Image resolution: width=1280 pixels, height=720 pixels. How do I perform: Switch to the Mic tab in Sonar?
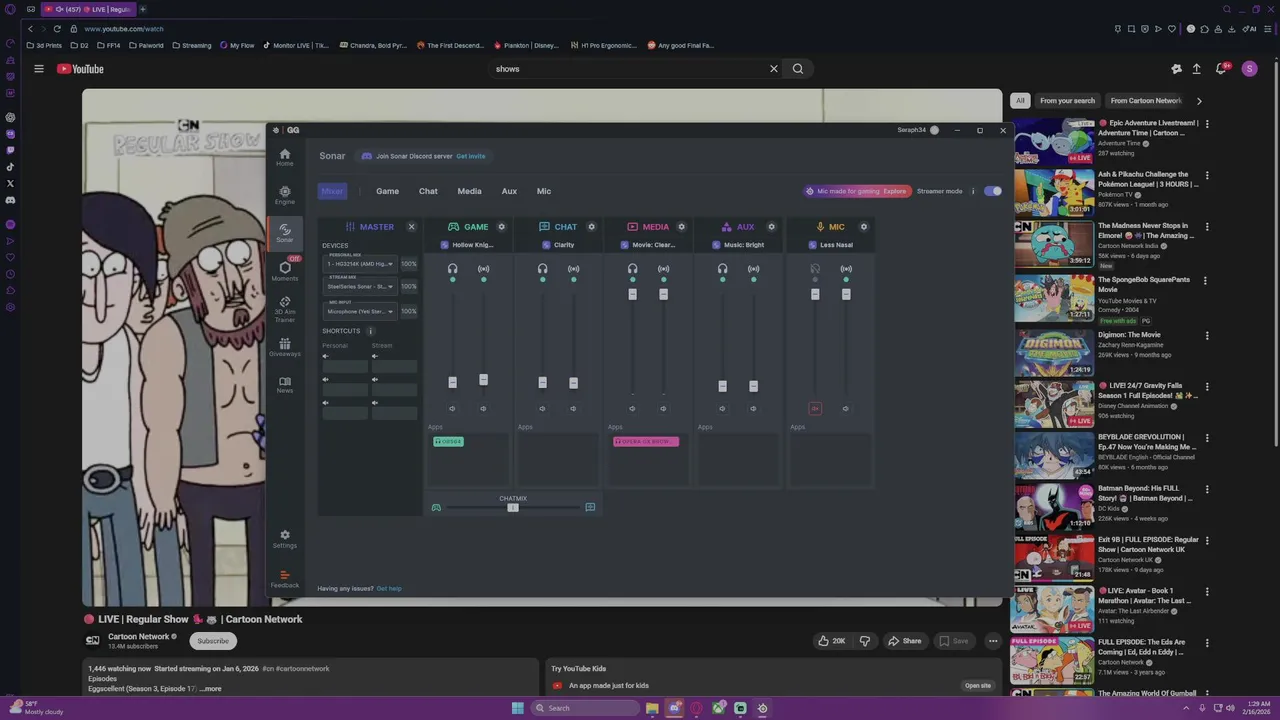(x=544, y=191)
